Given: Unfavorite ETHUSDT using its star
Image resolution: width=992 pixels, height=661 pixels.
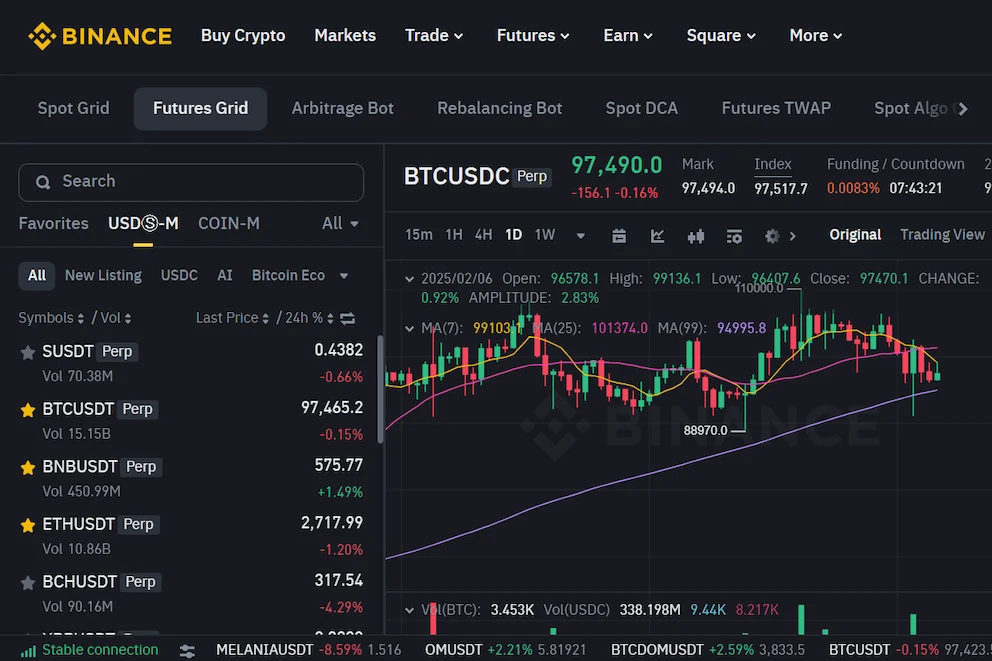Looking at the screenshot, I should click(x=28, y=526).
